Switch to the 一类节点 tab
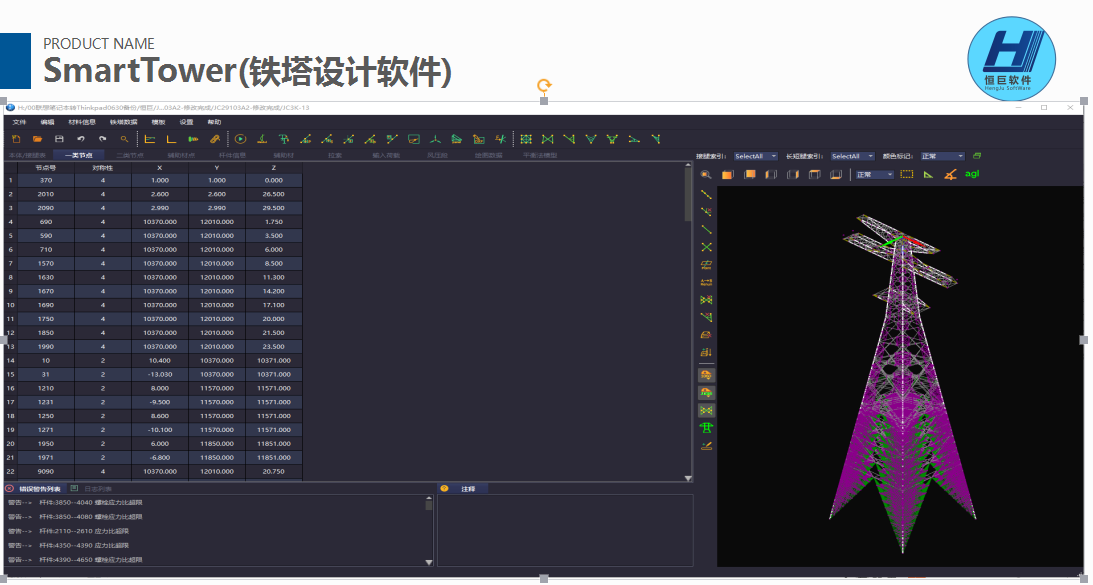 (78, 155)
